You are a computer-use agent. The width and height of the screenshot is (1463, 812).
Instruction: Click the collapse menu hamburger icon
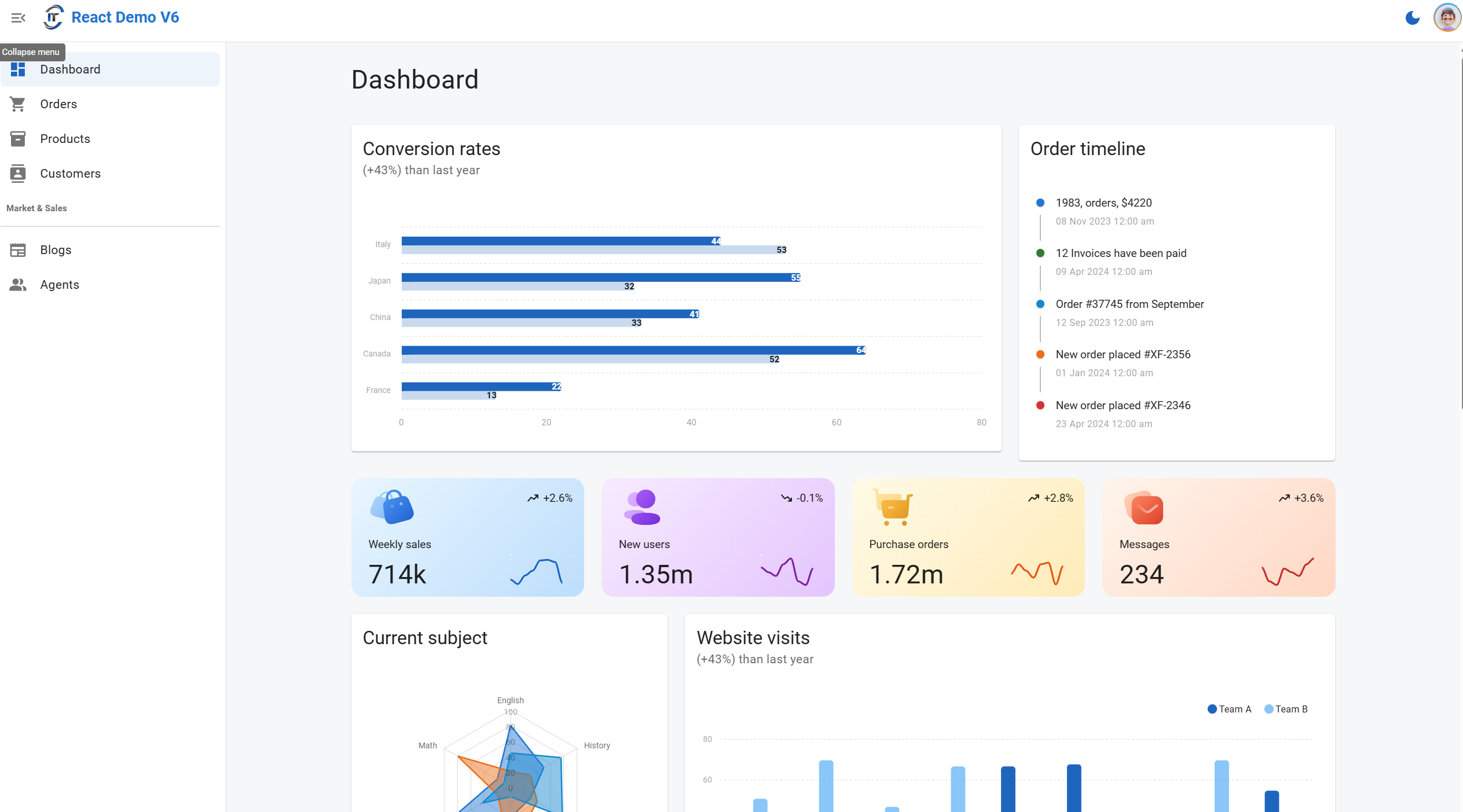point(18,18)
